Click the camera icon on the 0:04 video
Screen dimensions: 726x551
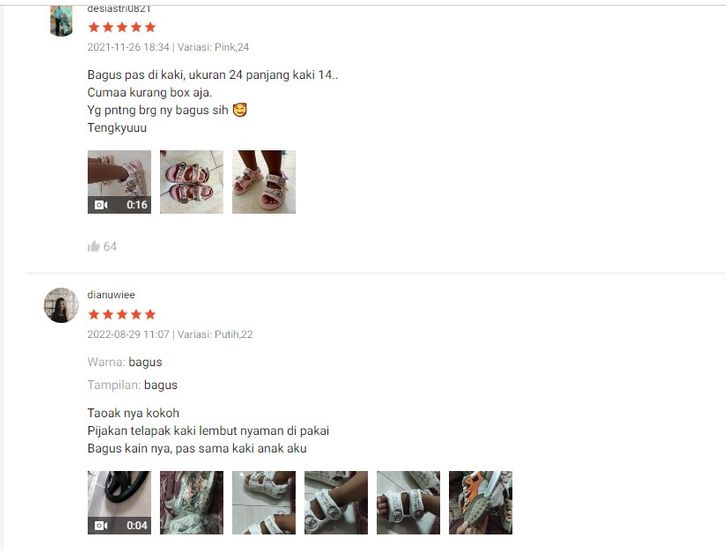[101, 526]
